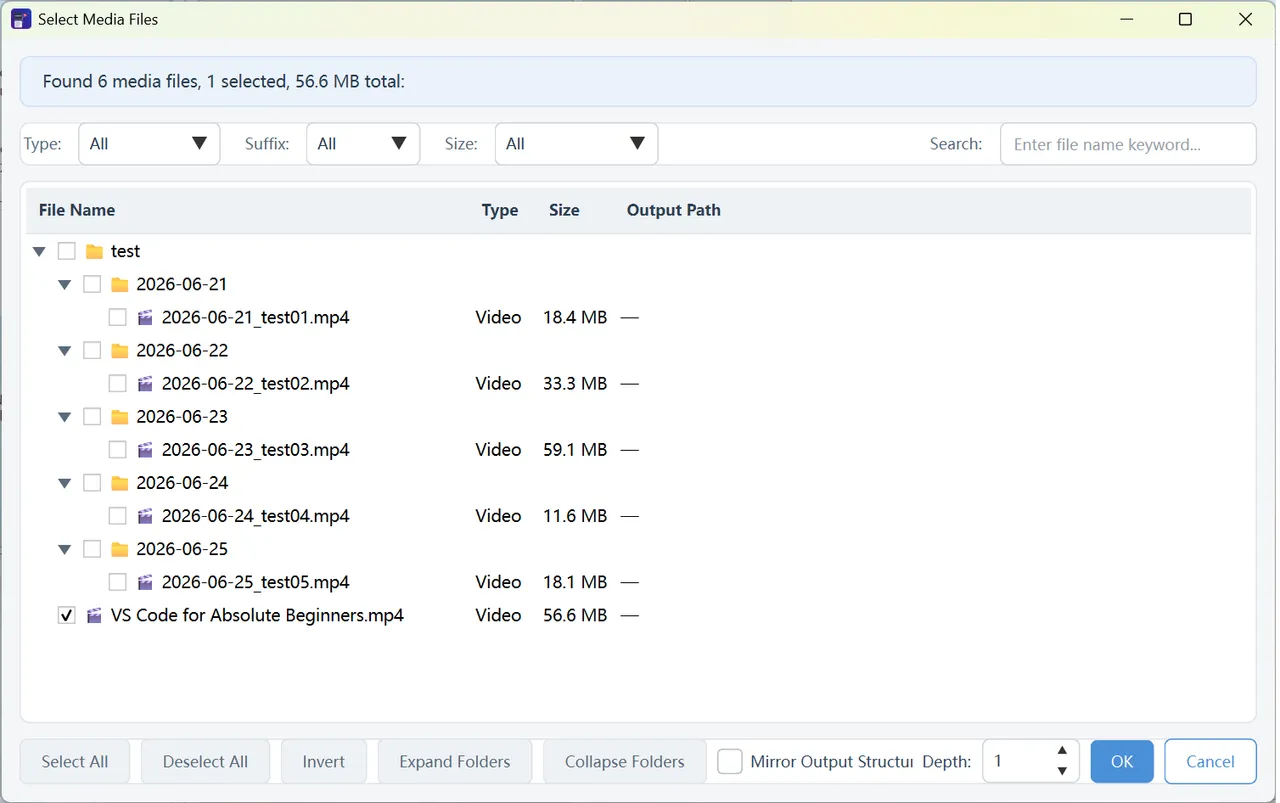The height and width of the screenshot is (803, 1280).
Task: Click video icon of 2026-06-23_test03.mp4
Action: pos(145,450)
